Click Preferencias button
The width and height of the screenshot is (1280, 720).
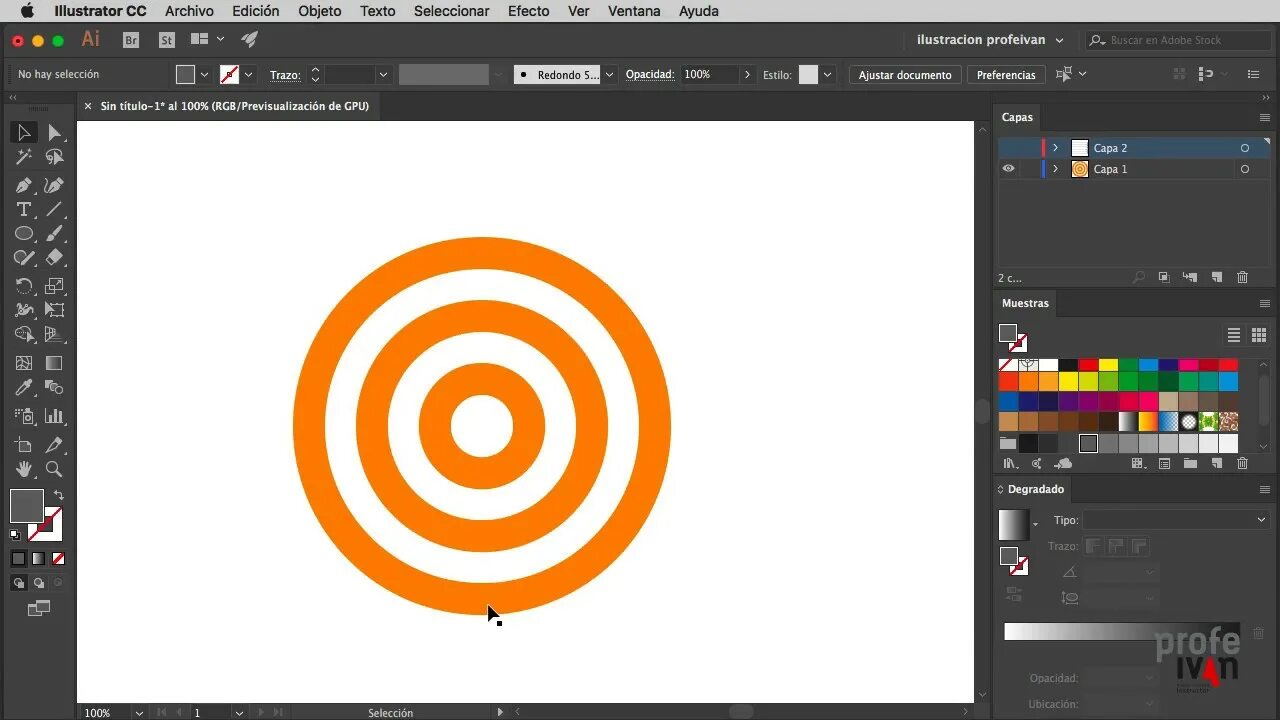point(1006,75)
